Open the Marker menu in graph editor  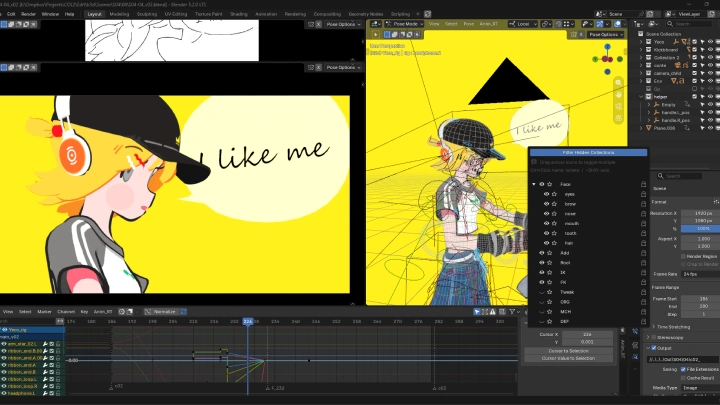[44, 312]
